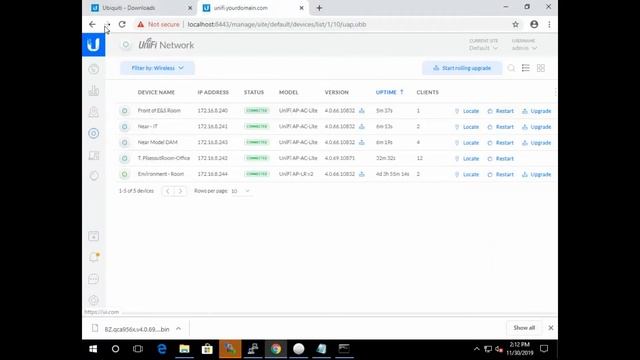Click Show all downloads button
The image size is (640, 360).
(x=524, y=328)
